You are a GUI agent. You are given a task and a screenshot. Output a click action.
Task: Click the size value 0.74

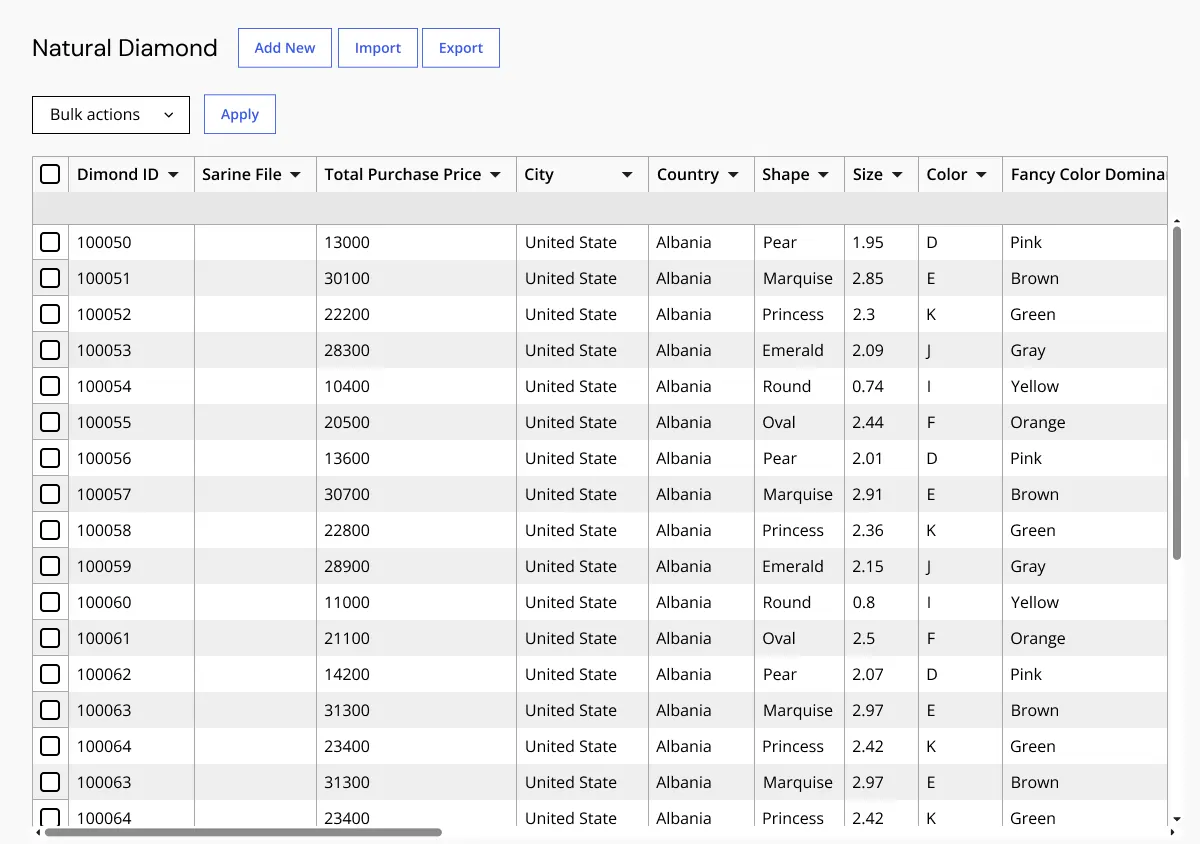868,386
